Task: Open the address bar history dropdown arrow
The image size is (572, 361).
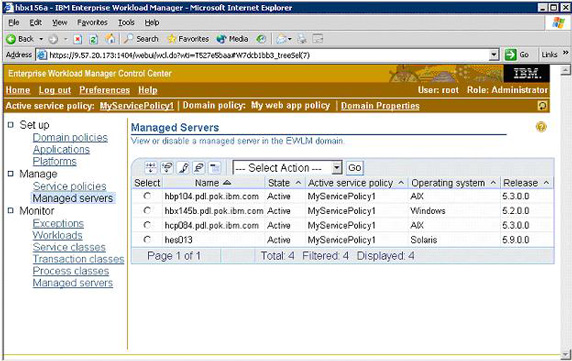Action: (494, 55)
